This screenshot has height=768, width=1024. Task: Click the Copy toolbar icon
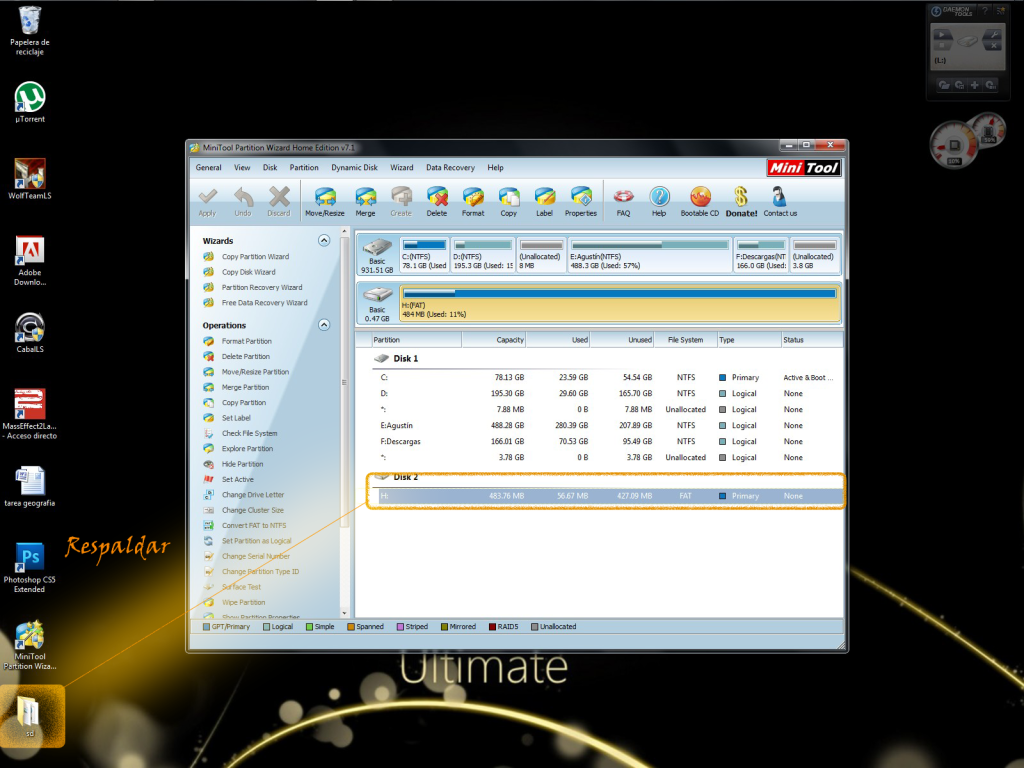pyautogui.click(x=509, y=200)
